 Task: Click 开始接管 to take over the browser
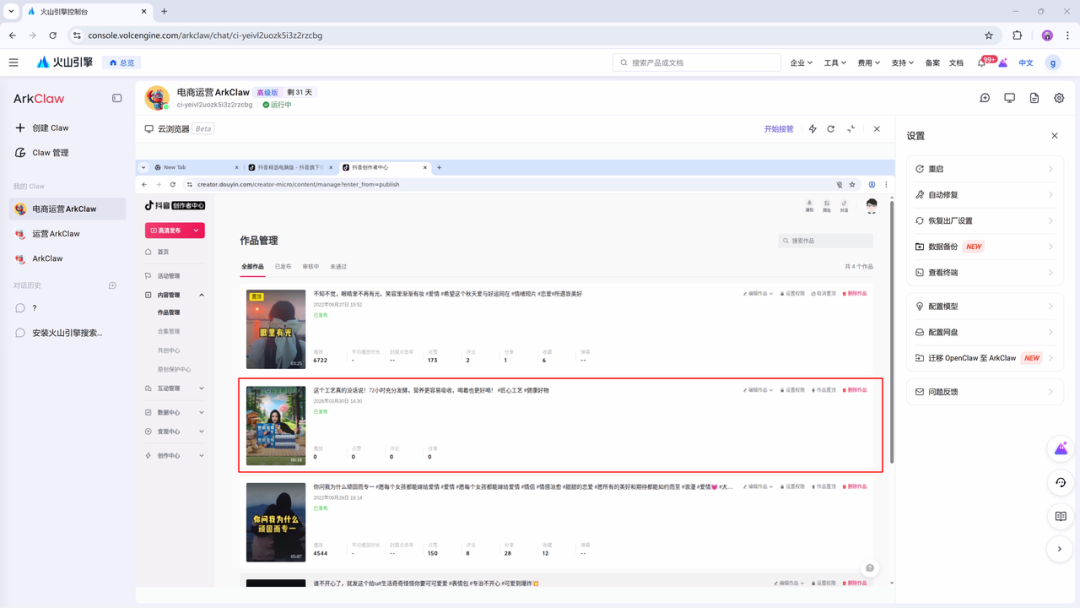(778, 129)
